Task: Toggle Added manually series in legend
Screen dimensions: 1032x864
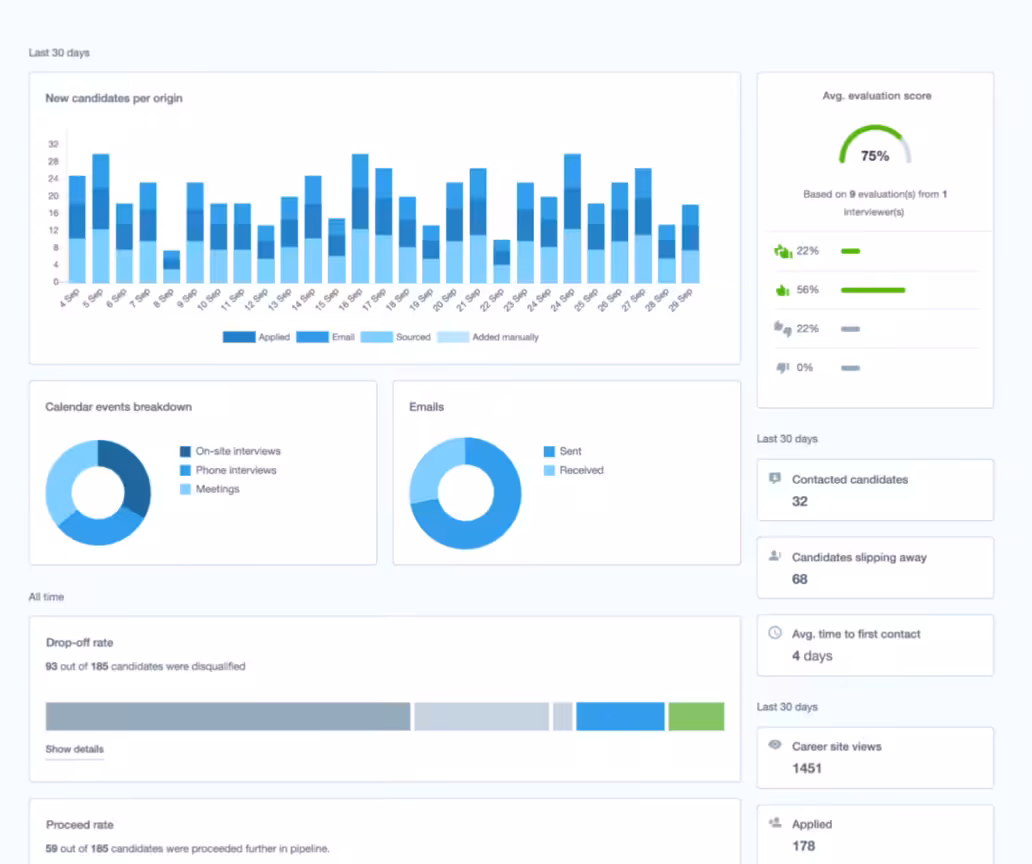Action: 488,337
